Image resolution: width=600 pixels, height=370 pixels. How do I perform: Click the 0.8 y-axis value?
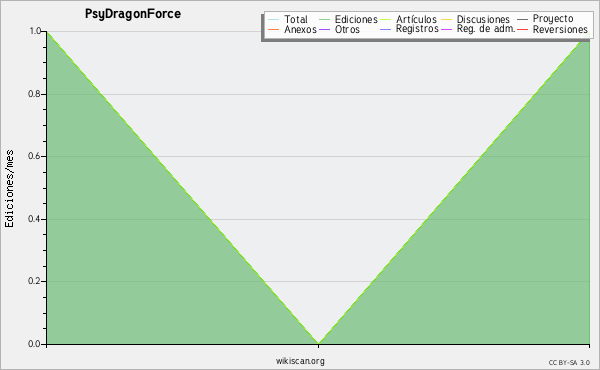pyautogui.click(x=34, y=94)
